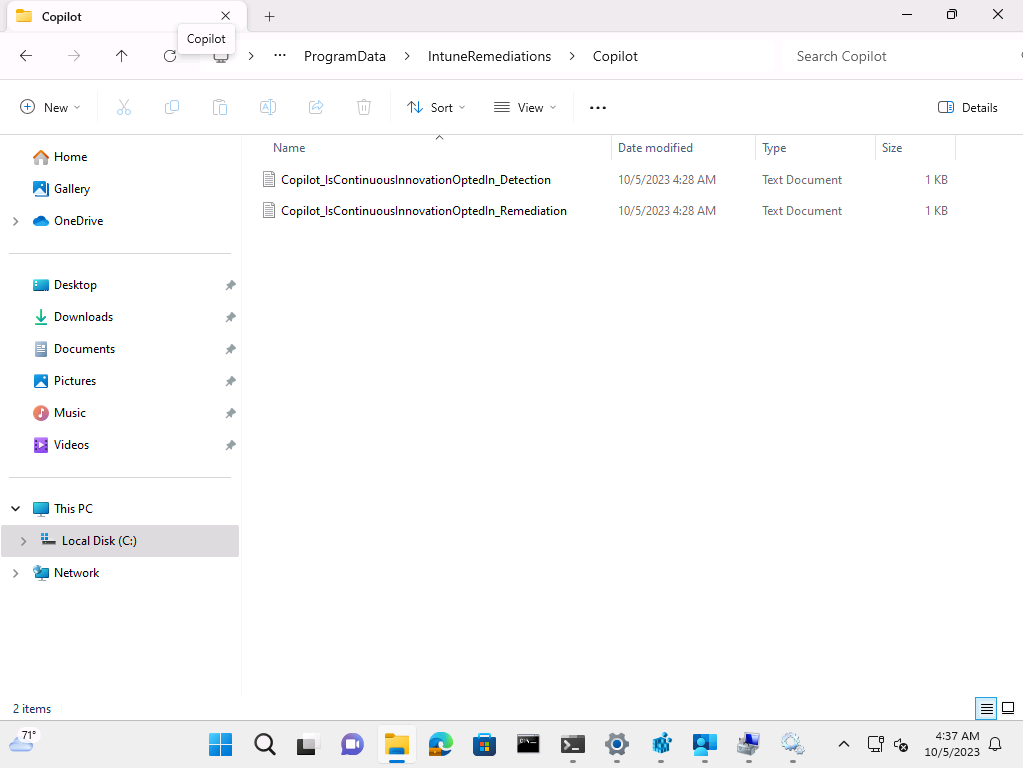Select OneDrive in navigation pane

tap(78, 221)
